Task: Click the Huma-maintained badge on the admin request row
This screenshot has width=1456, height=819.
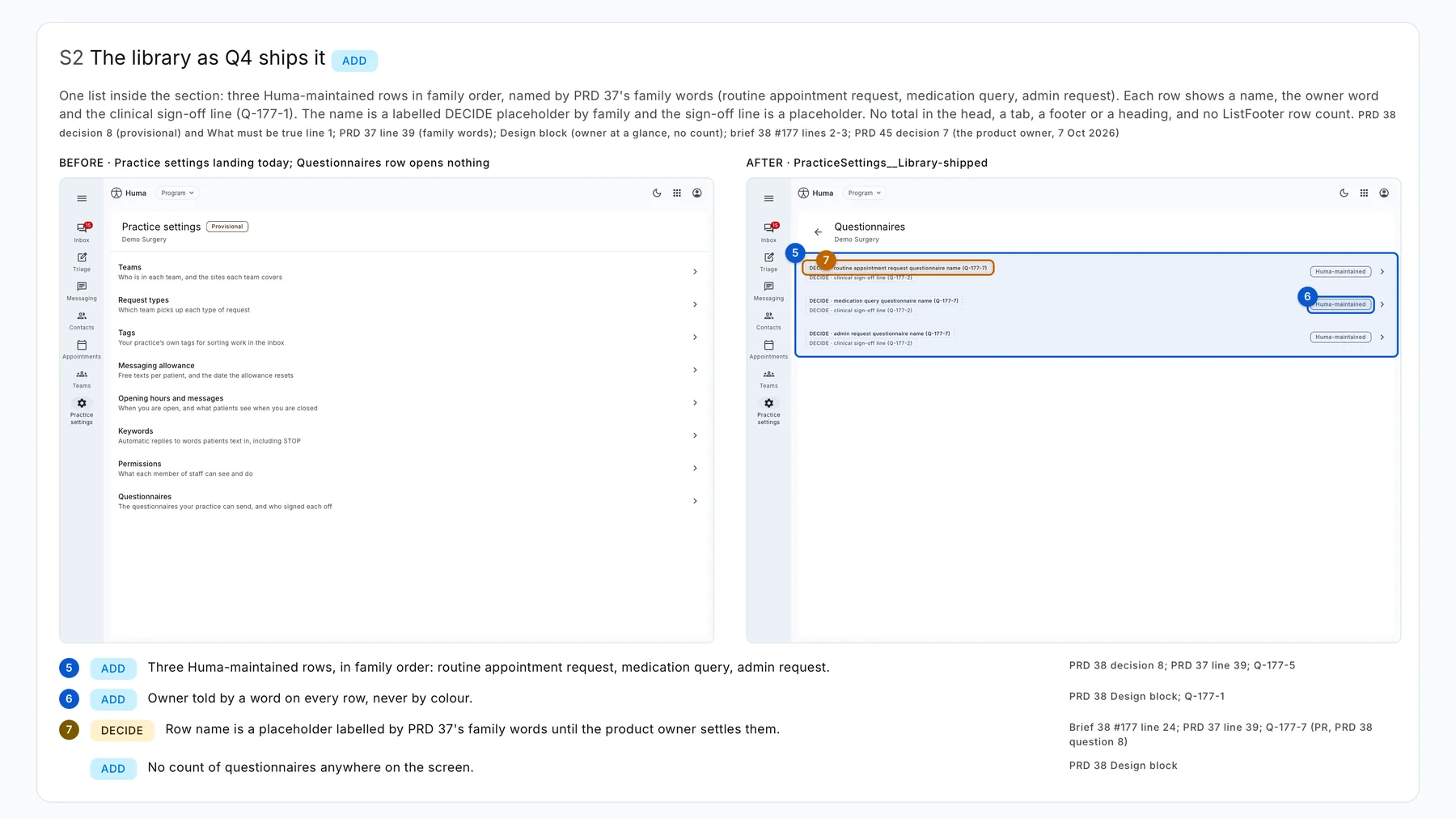Action: [x=1340, y=337]
